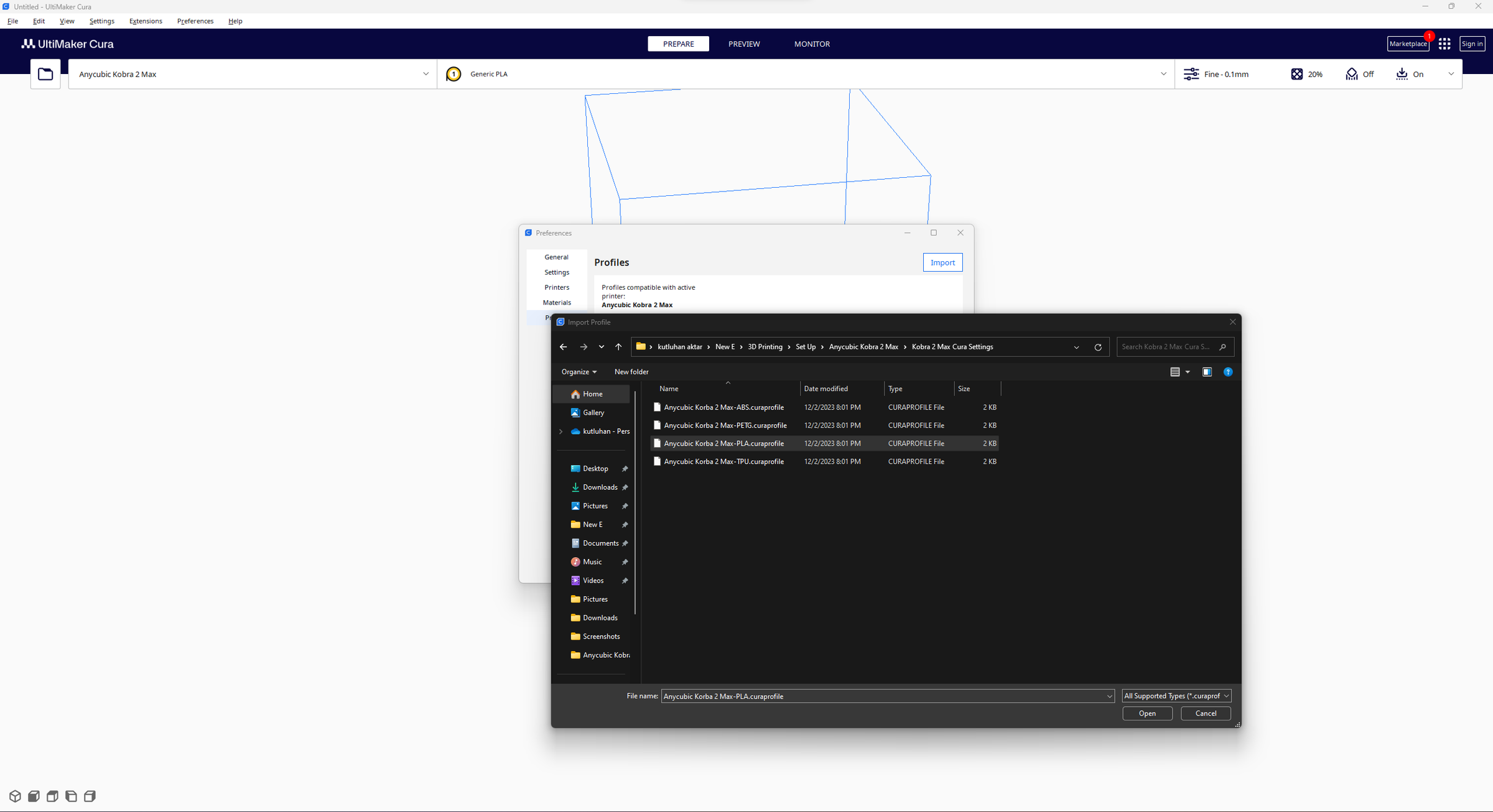Viewport: 1493px width, 812px height.
Task: Open the Generic PLA material dropdown
Action: [x=1163, y=73]
